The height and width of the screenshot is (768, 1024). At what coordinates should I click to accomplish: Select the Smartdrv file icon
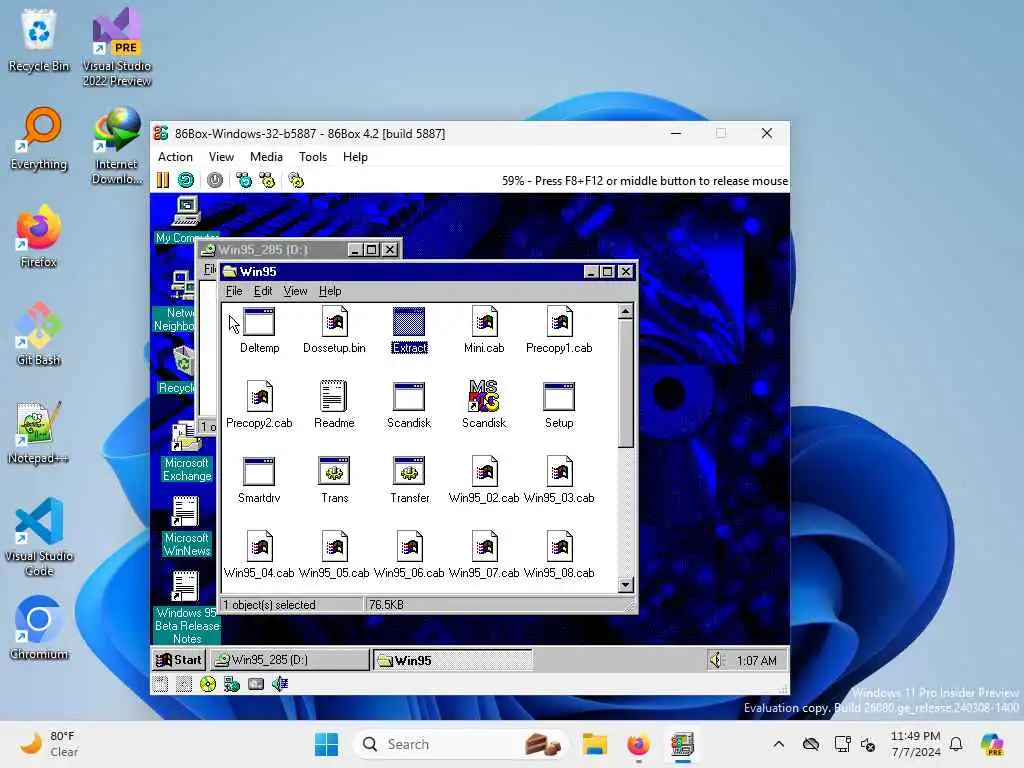[259, 480]
